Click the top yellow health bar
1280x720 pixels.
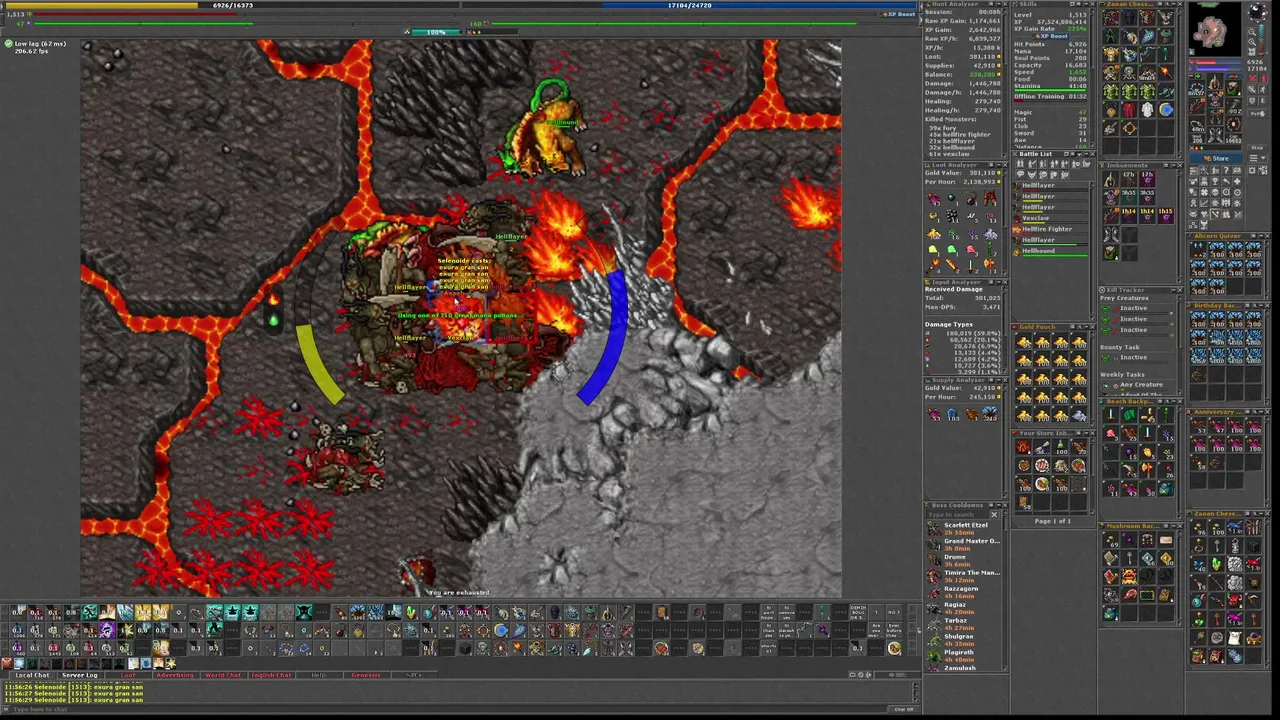(230, 5)
